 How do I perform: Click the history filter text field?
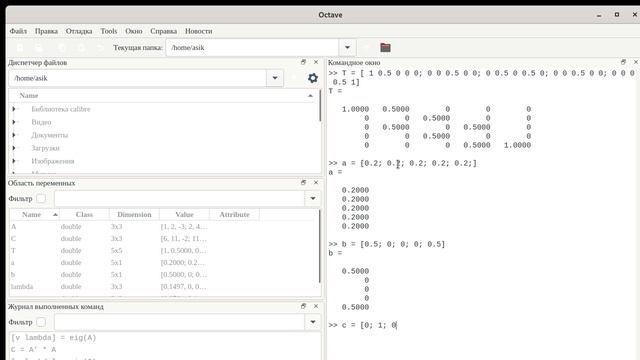[x=180, y=322]
